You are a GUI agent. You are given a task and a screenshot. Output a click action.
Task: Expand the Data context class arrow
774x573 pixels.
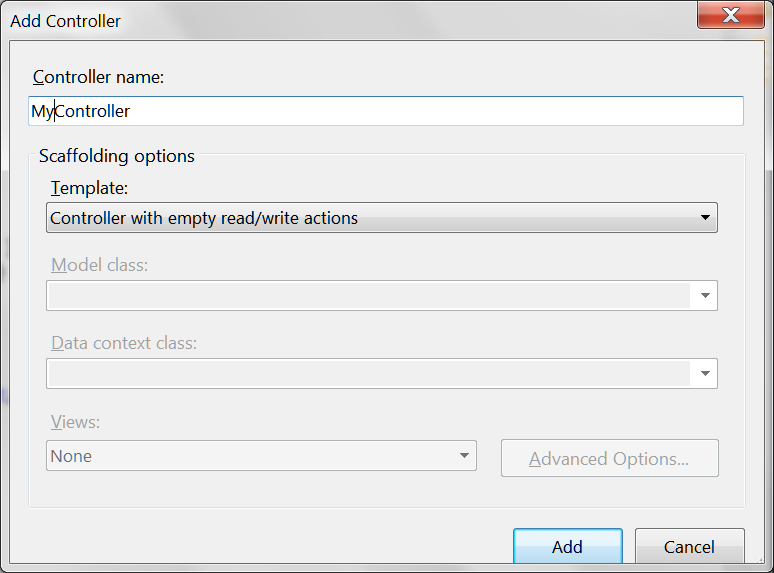coord(705,373)
